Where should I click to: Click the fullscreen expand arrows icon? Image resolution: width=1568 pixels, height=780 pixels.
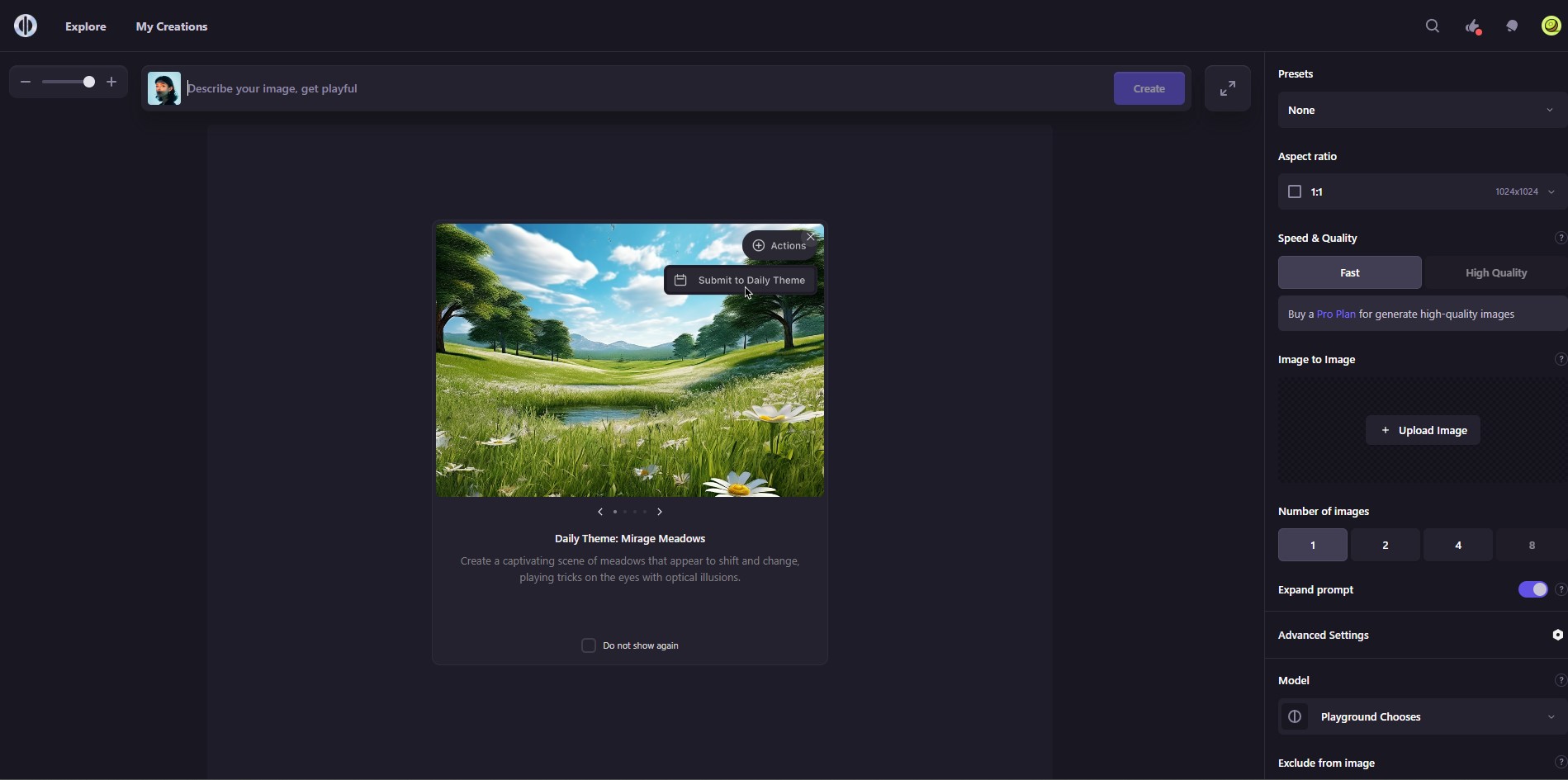[1228, 88]
